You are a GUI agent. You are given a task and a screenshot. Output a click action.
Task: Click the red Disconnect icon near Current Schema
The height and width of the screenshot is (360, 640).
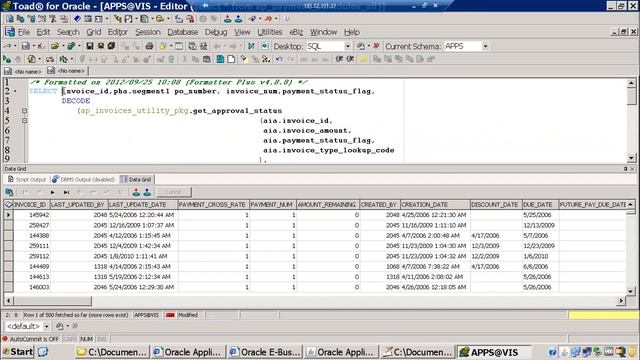(376, 46)
